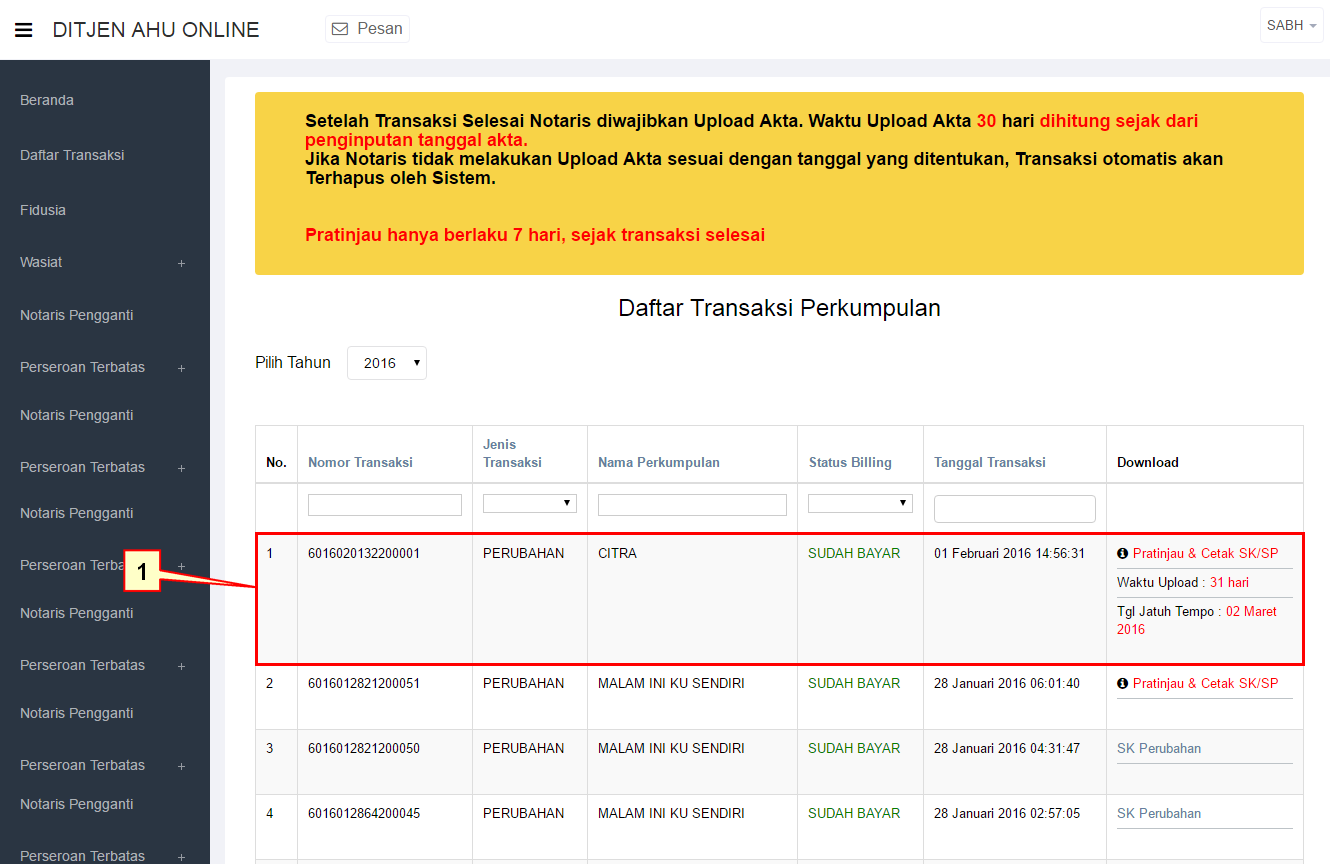This screenshot has height=864, width=1330.
Task: Click Tanggal Transaksi filter field
Action: click(1014, 509)
